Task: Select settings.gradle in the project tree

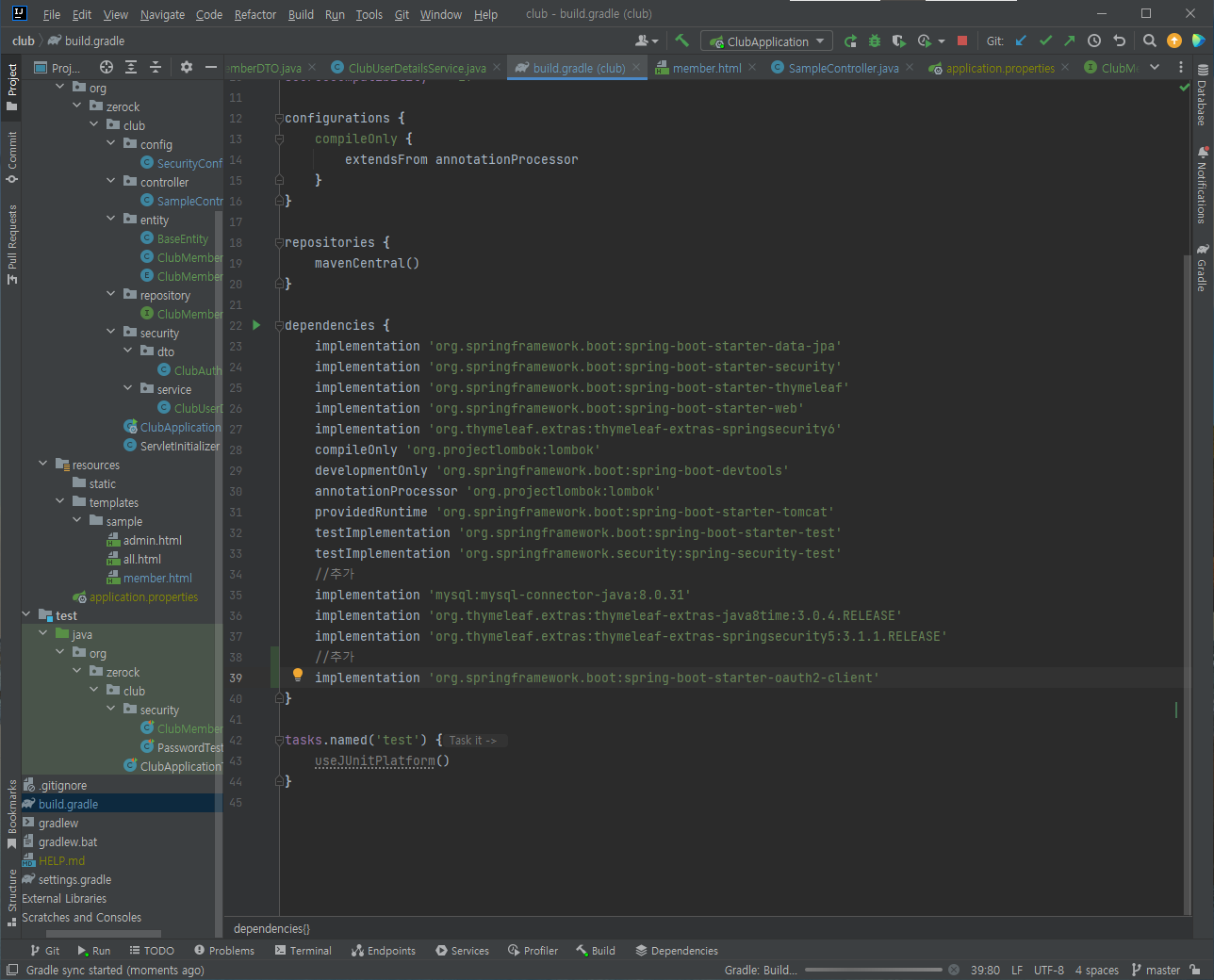Action: coord(74,879)
